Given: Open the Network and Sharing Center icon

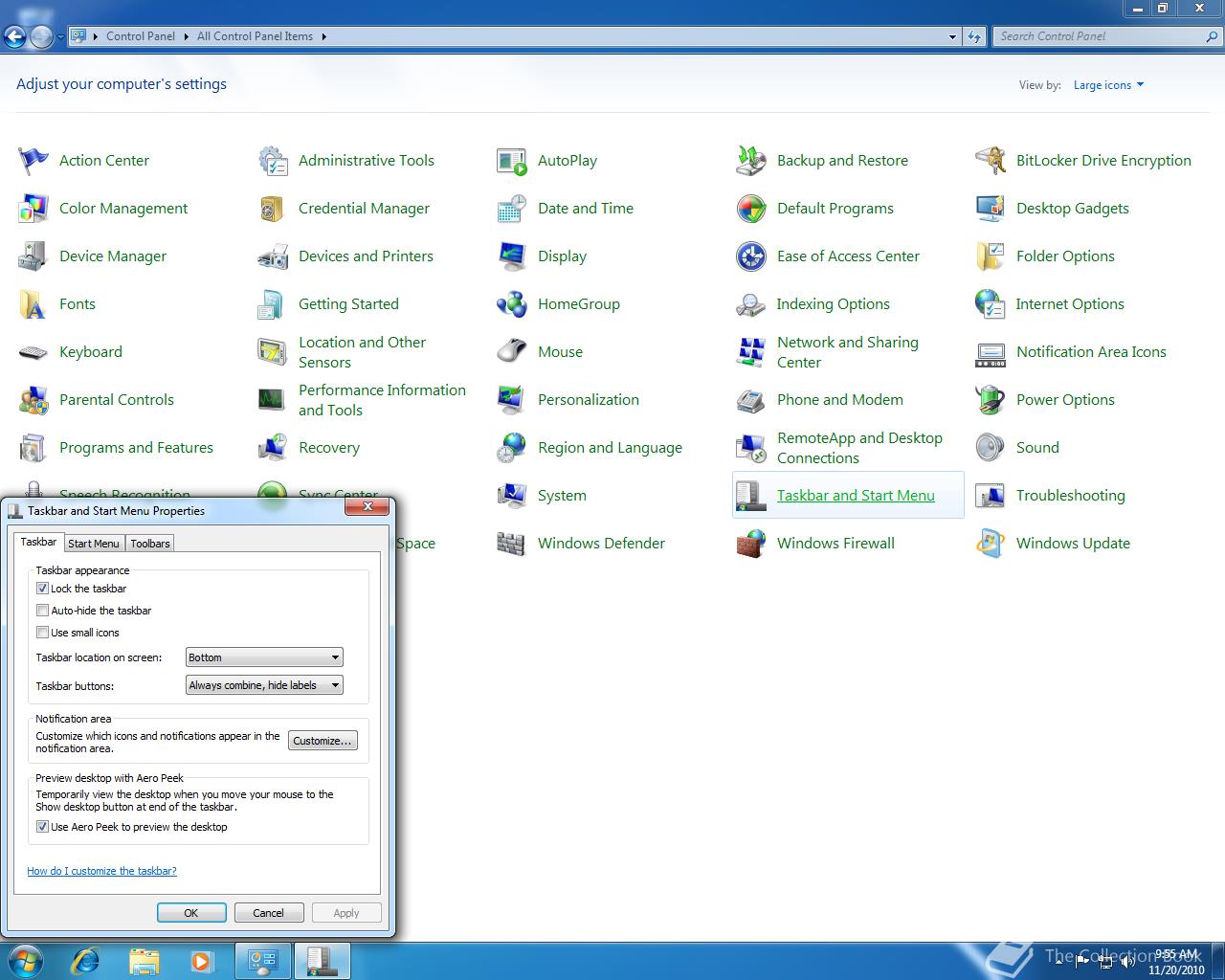Looking at the screenshot, I should [751, 352].
